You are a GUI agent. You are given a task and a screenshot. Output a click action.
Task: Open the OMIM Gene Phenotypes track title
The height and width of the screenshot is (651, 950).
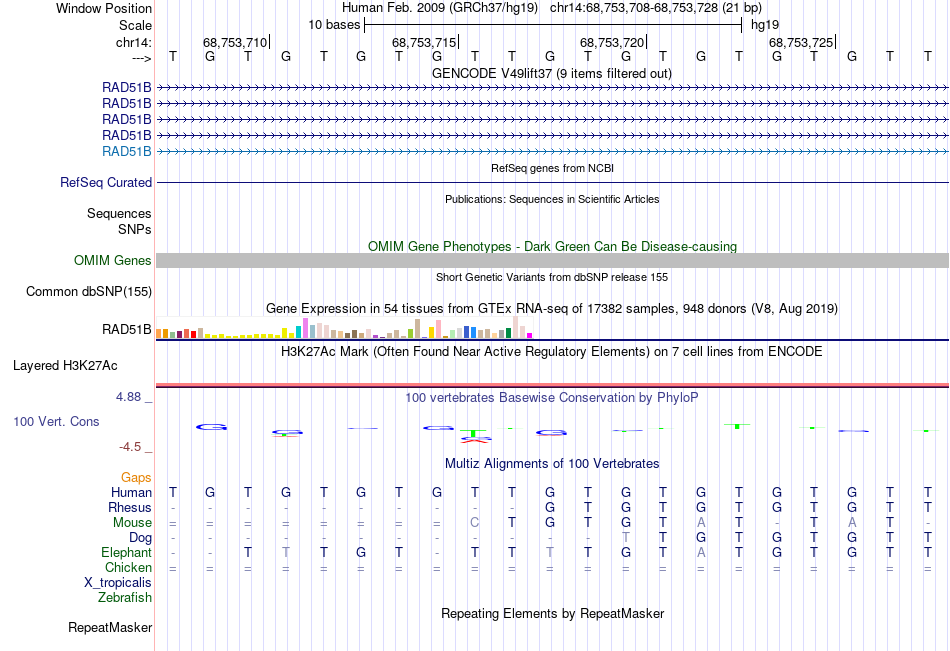click(x=552, y=246)
